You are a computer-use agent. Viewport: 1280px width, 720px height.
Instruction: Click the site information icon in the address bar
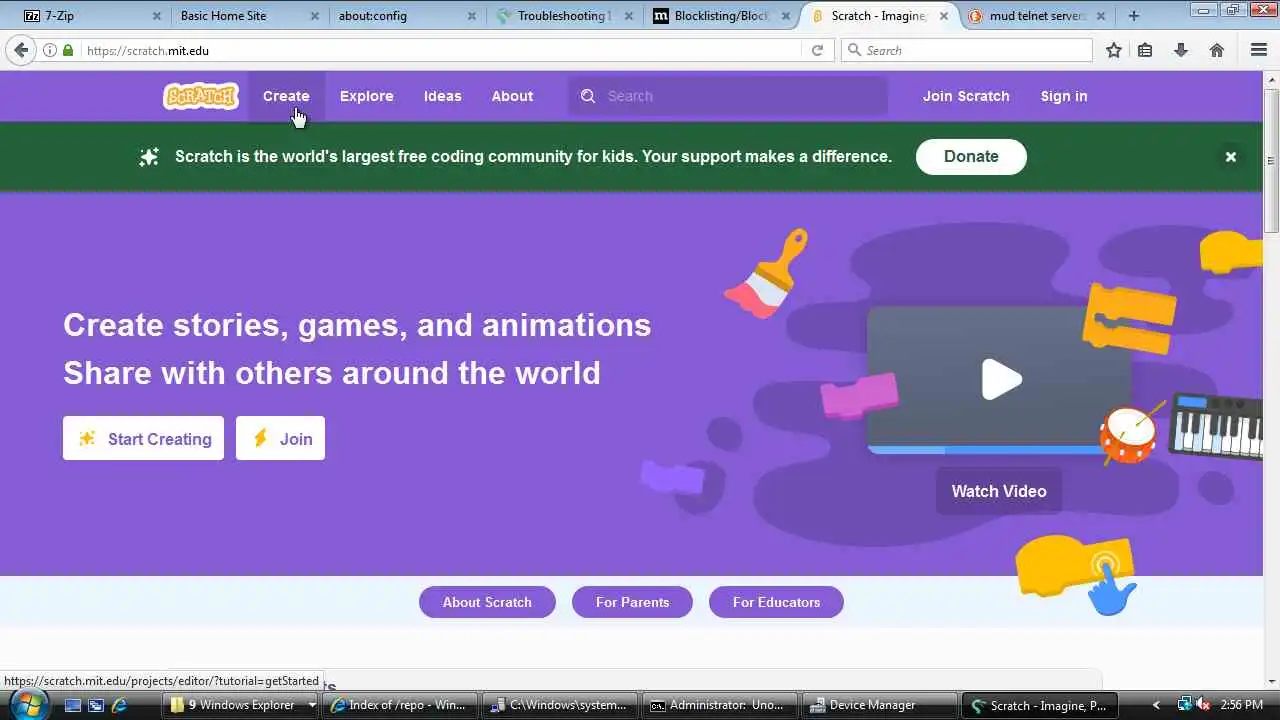point(49,50)
